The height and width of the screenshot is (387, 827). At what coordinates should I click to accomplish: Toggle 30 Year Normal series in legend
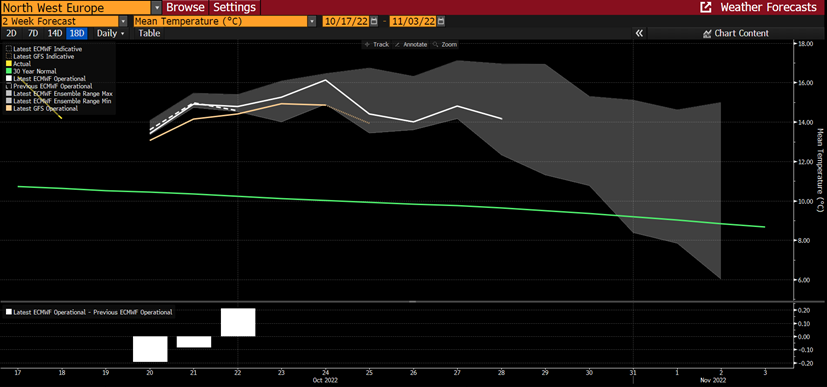(31, 71)
